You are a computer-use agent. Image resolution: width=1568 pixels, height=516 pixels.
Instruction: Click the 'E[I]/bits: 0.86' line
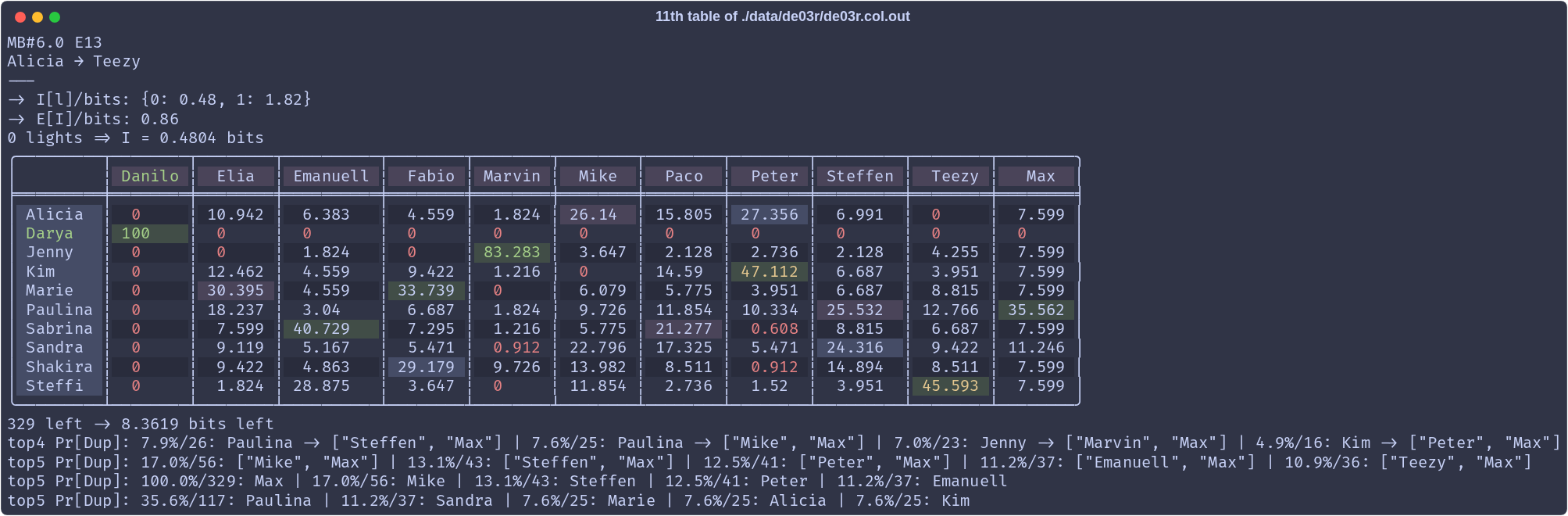tap(93, 119)
